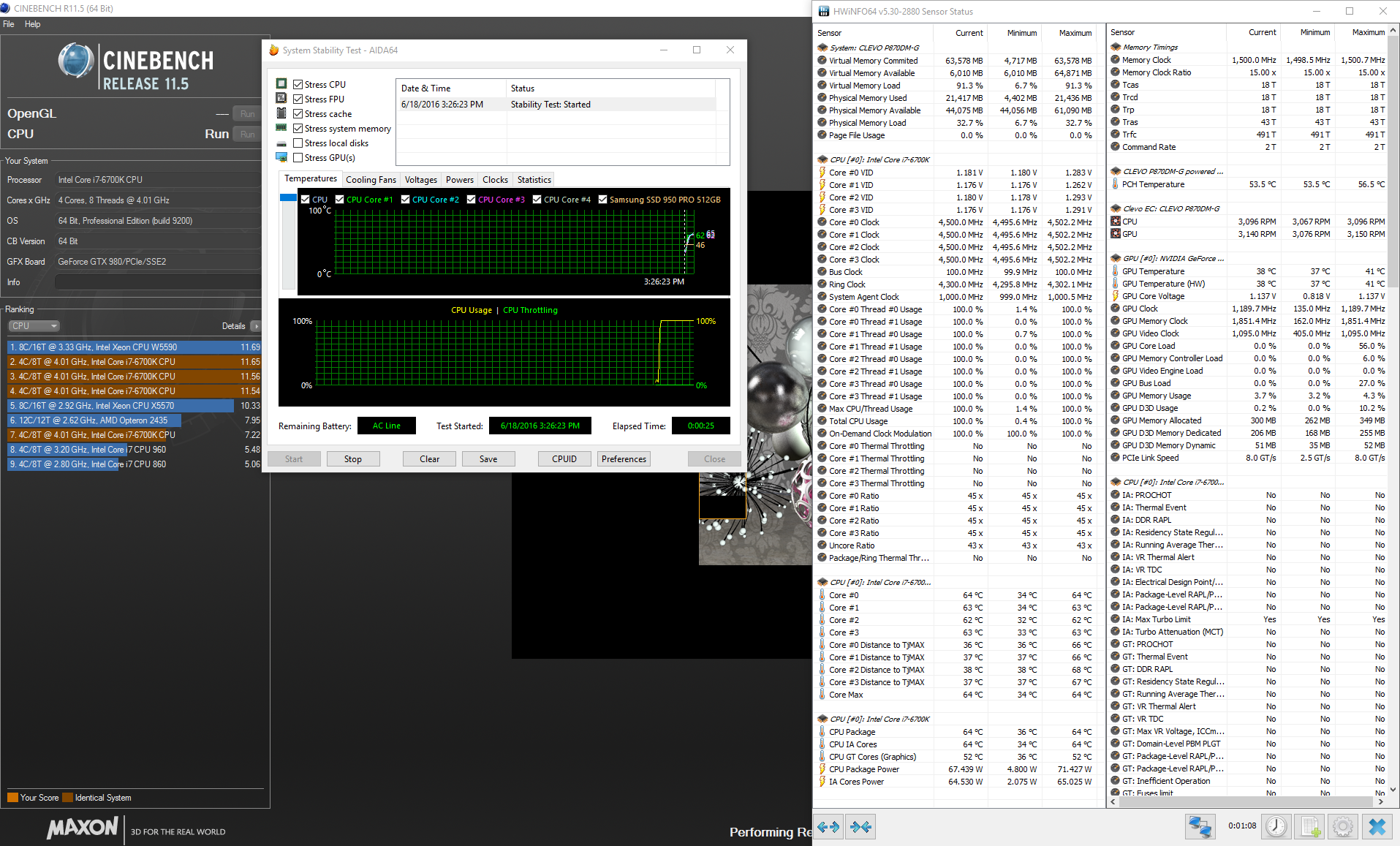Image resolution: width=1400 pixels, height=846 pixels.
Task: Click the Stress system memory icon
Action: coord(281,128)
